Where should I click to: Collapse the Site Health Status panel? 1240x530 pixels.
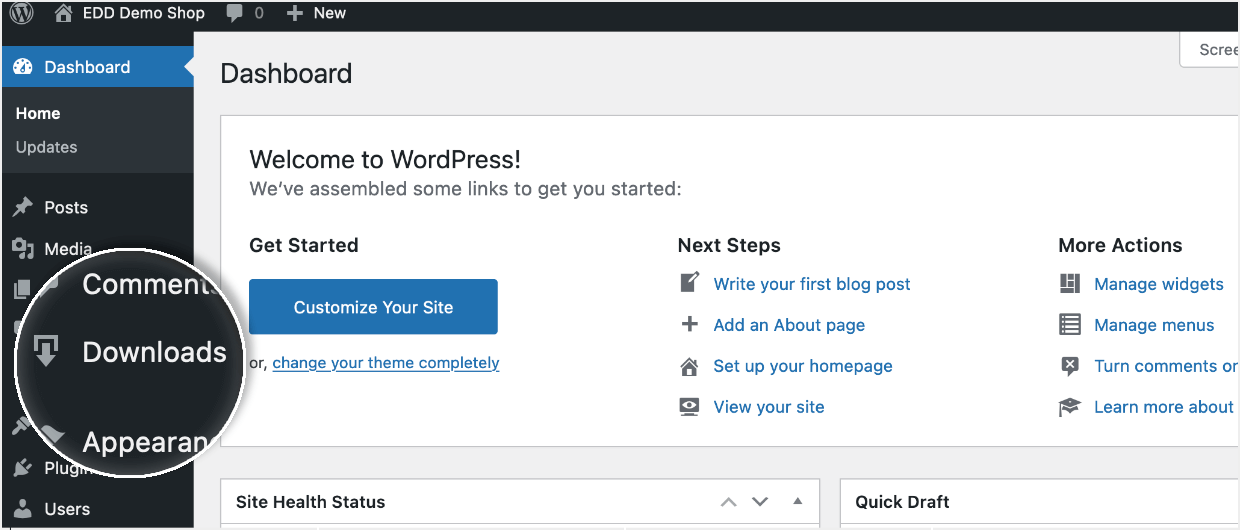pyautogui.click(x=797, y=501)
